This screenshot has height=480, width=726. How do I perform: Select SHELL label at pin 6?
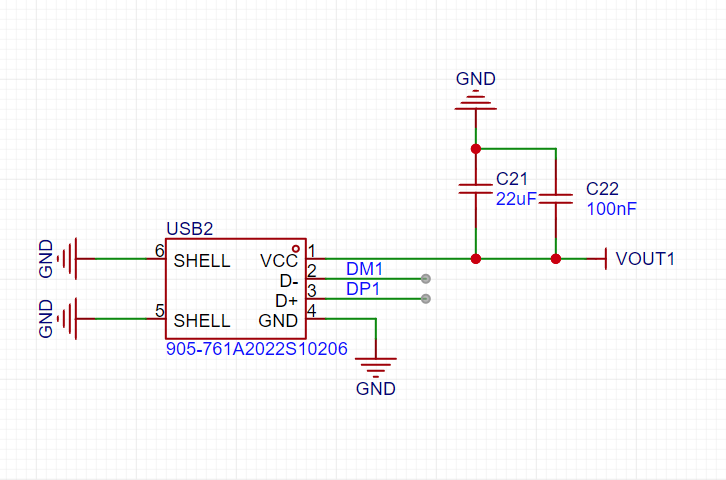point(202,261)
